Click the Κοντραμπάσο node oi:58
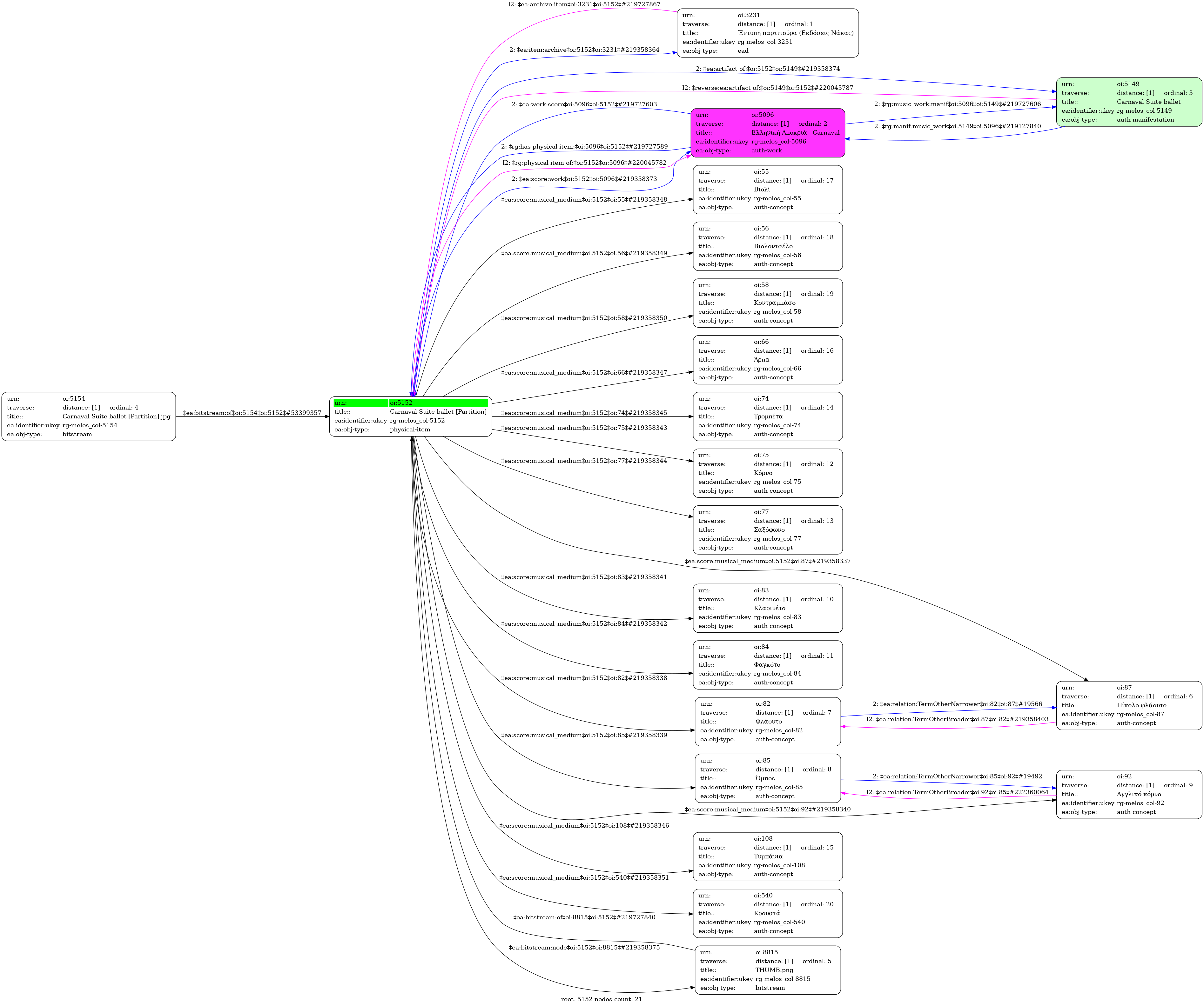Image resolution: width=1204 pixels, height=1006 pixels. click(x=767, y=303)
